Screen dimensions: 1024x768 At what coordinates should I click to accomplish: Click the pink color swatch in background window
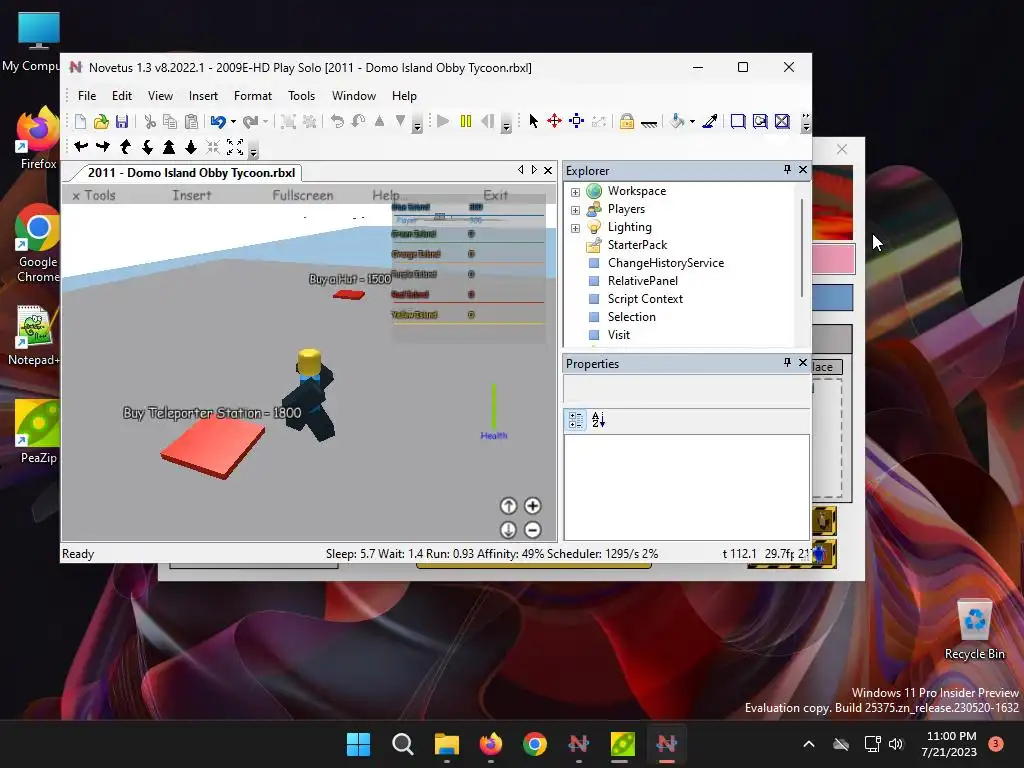coord(833,259)
